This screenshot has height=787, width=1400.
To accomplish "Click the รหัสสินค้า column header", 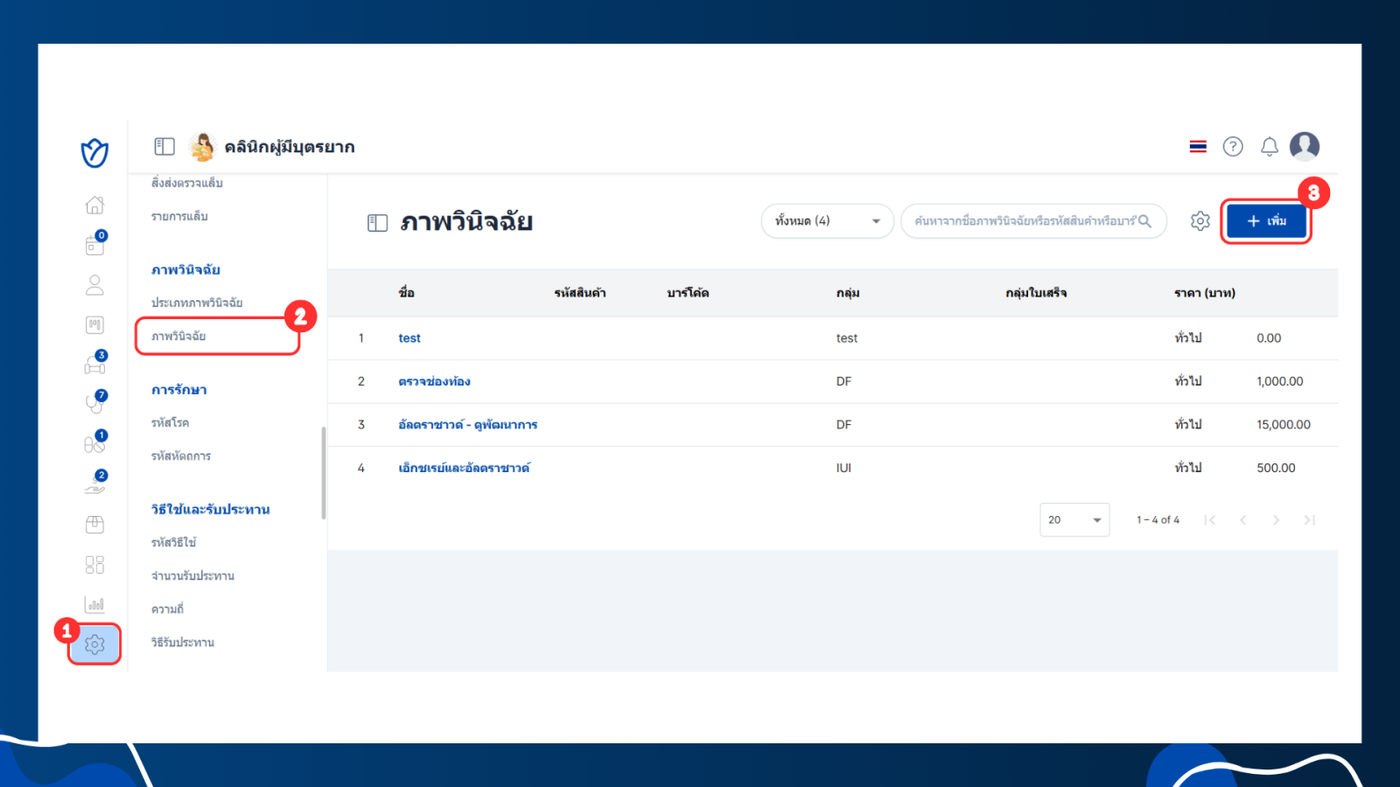I will pyautogui.click(x=580, y=293).
